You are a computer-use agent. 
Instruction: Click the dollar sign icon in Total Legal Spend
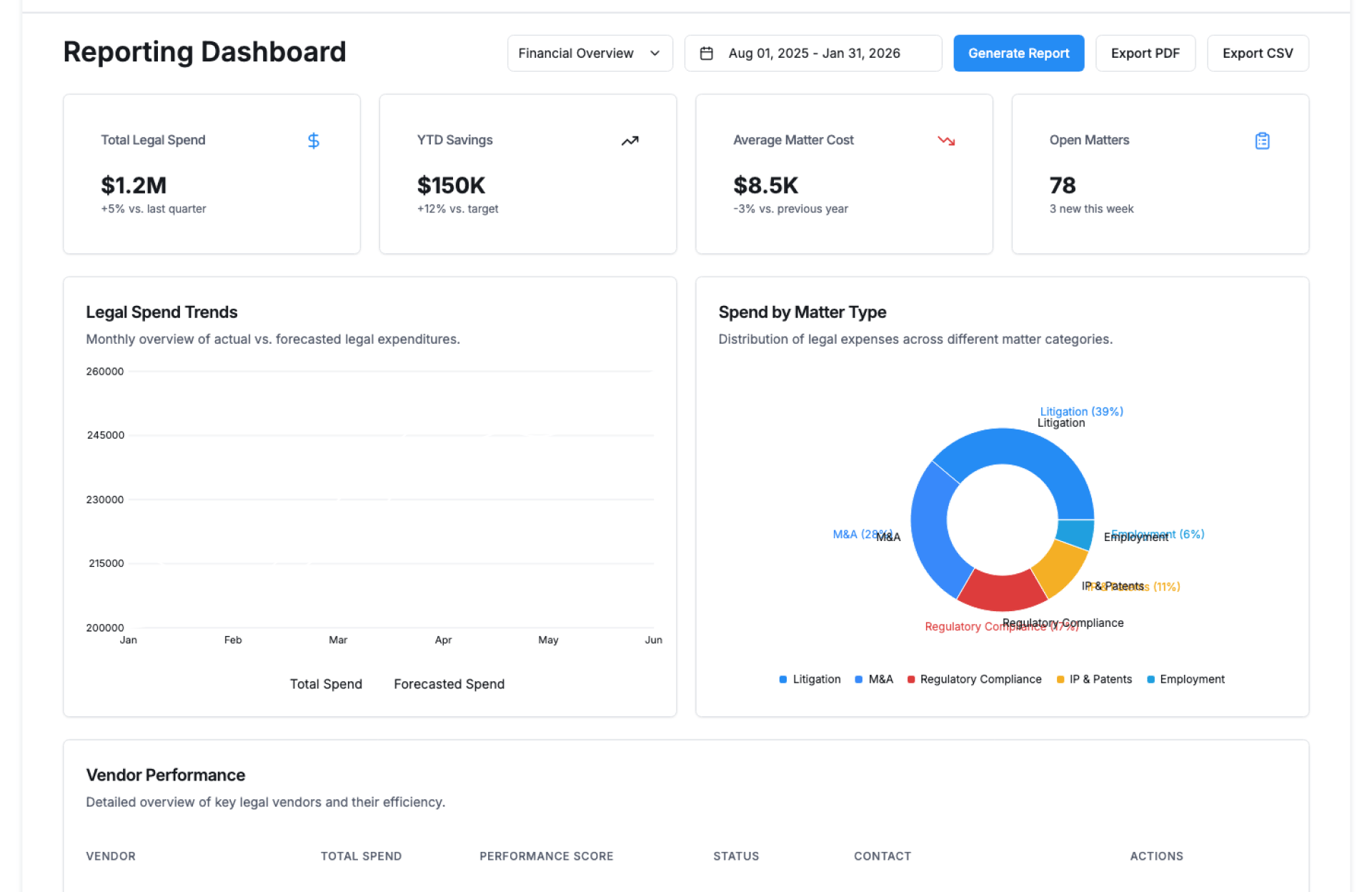pyautogui.click(x=313, y=141)
